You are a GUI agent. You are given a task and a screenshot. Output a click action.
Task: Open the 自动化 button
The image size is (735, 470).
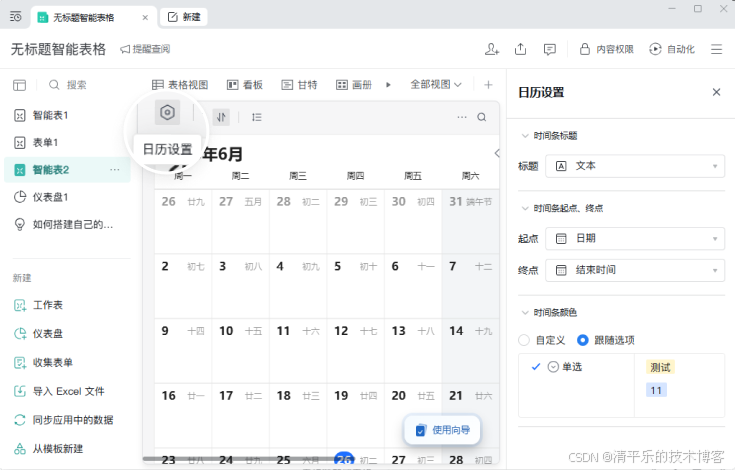[672, 49]
